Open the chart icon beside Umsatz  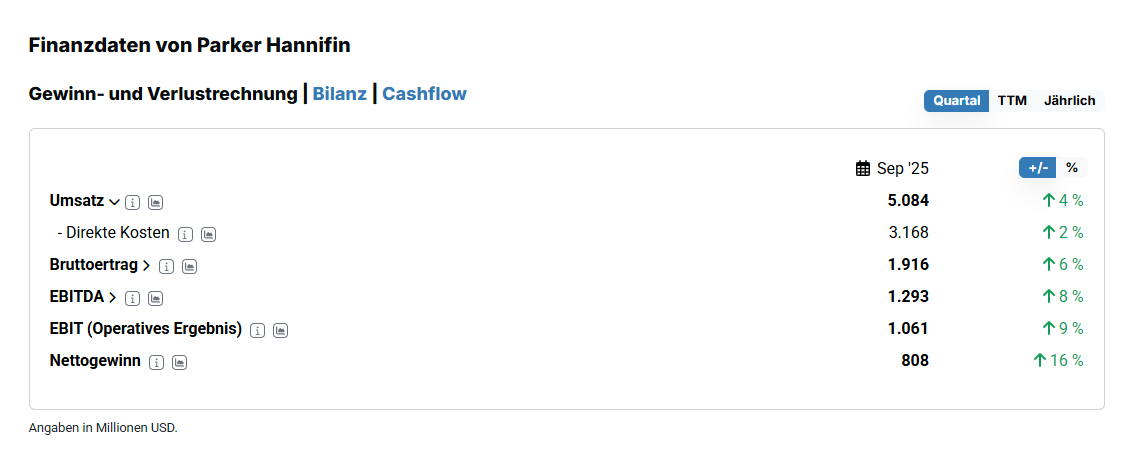click(x=155, y=202)
